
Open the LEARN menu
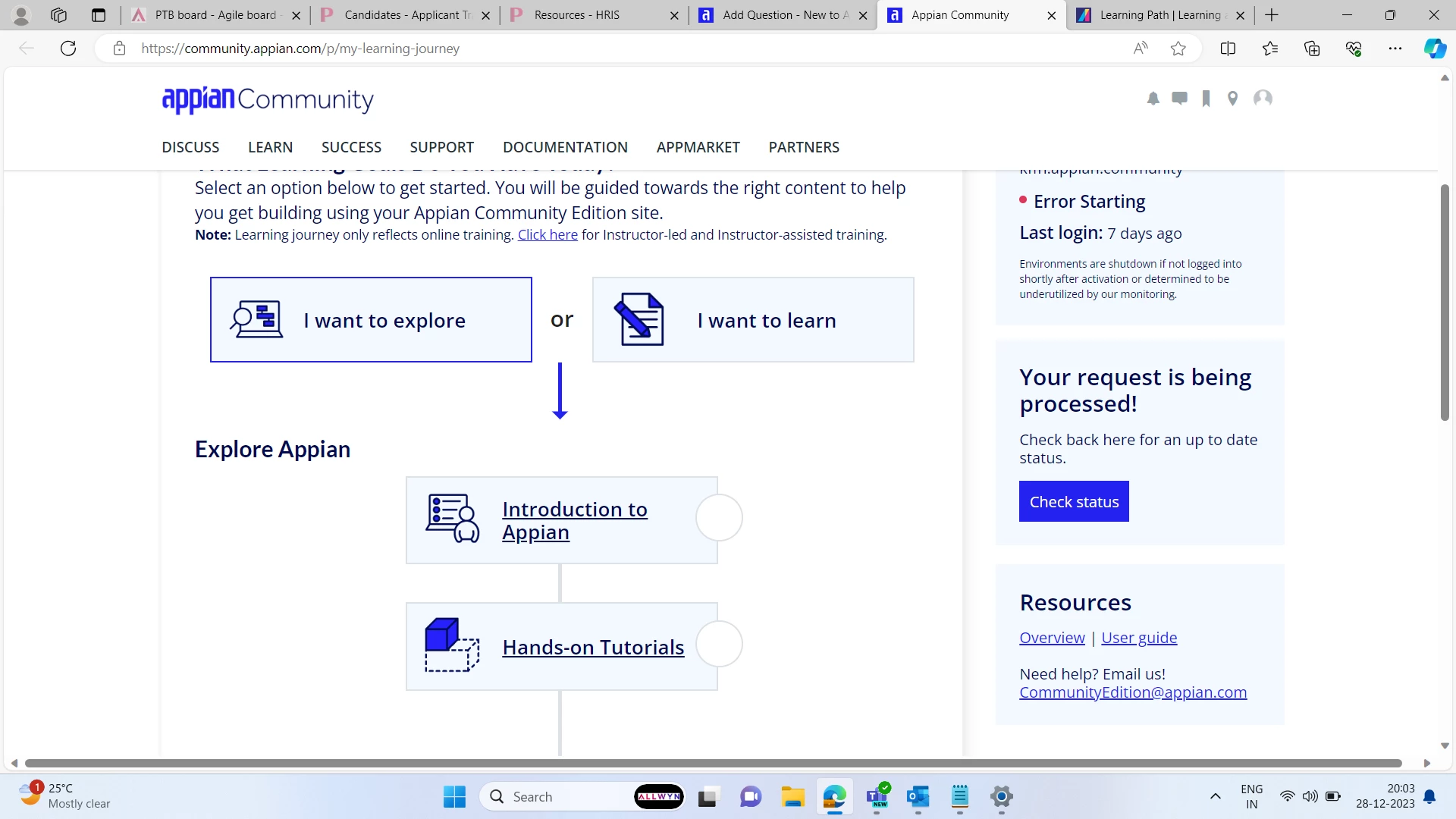(270, 147)
